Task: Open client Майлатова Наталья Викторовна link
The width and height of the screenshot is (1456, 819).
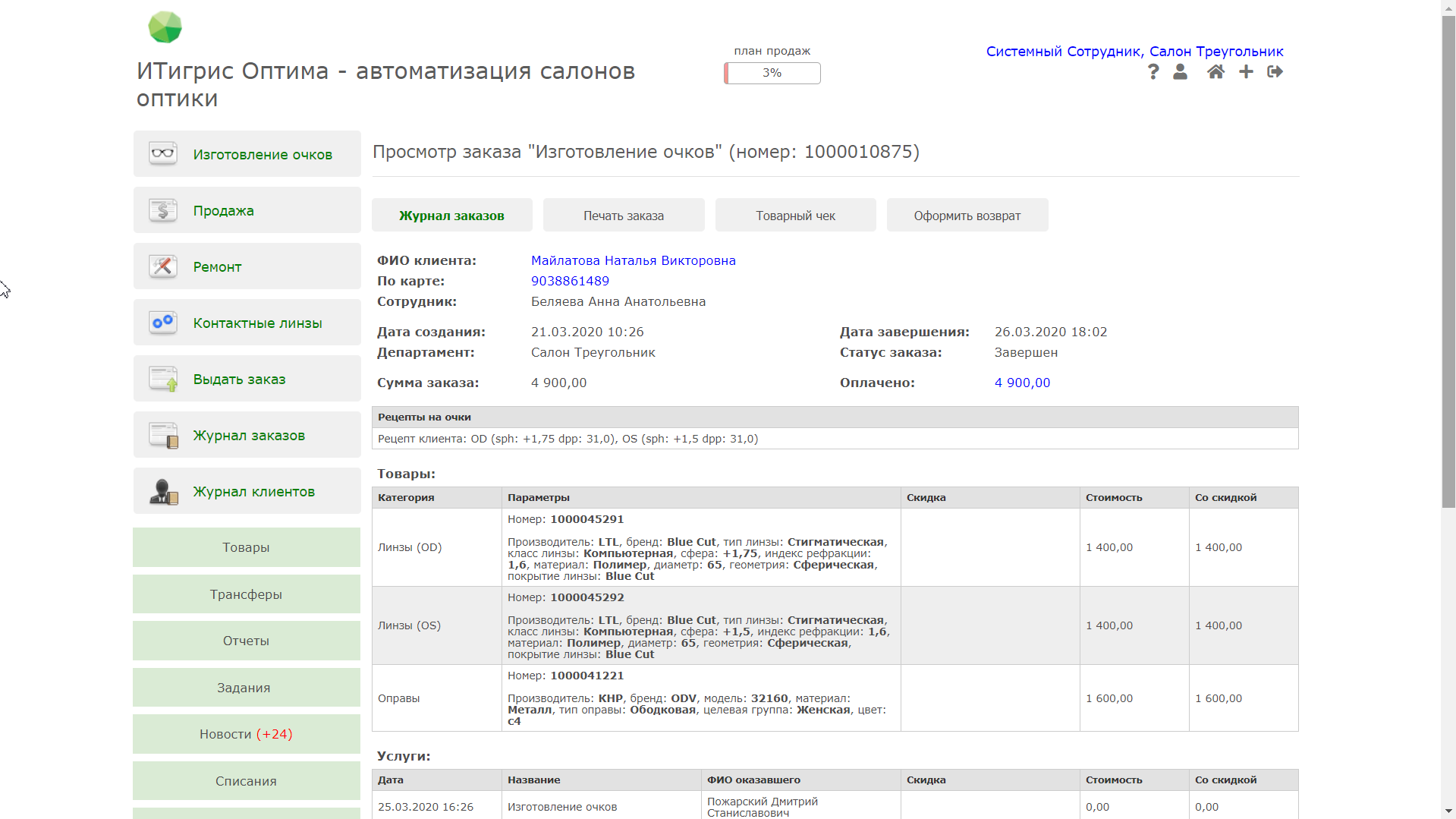Action: (634, 260)
